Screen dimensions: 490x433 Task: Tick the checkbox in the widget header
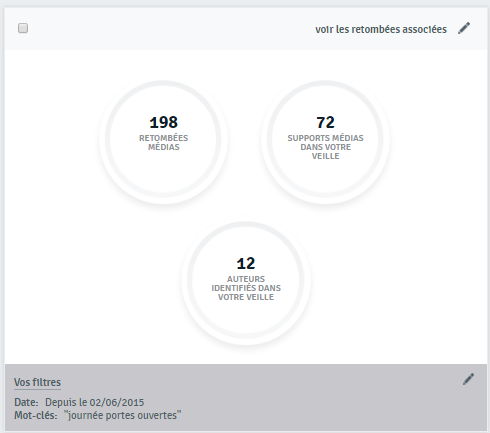coord(23,28)
